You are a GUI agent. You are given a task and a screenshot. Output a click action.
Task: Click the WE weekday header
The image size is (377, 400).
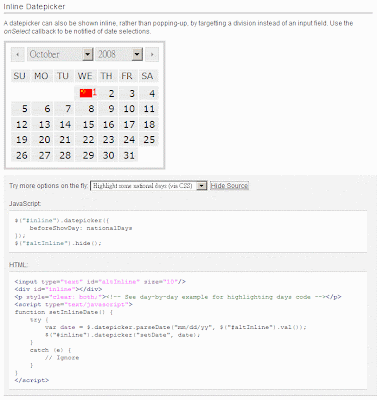click(85, 76)
